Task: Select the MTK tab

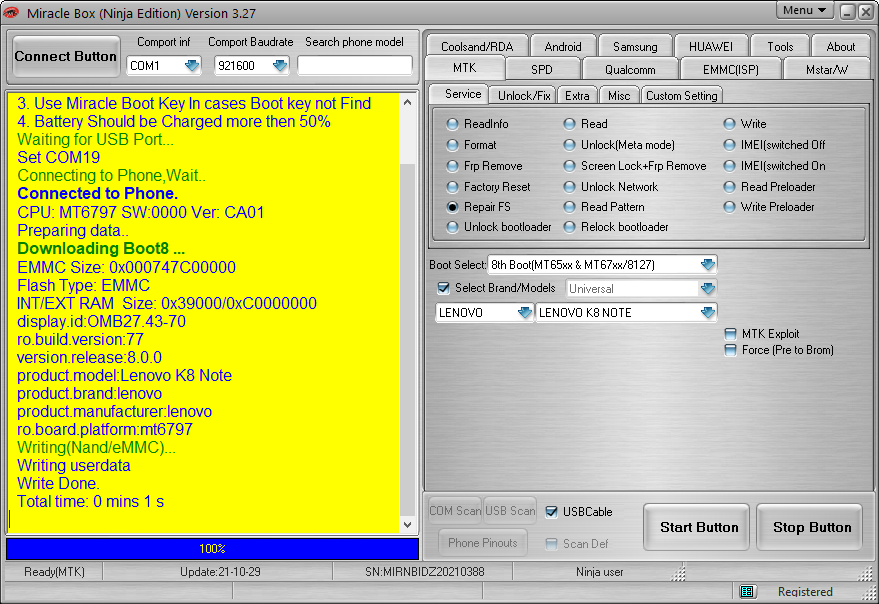Action: tap(465, 68)
